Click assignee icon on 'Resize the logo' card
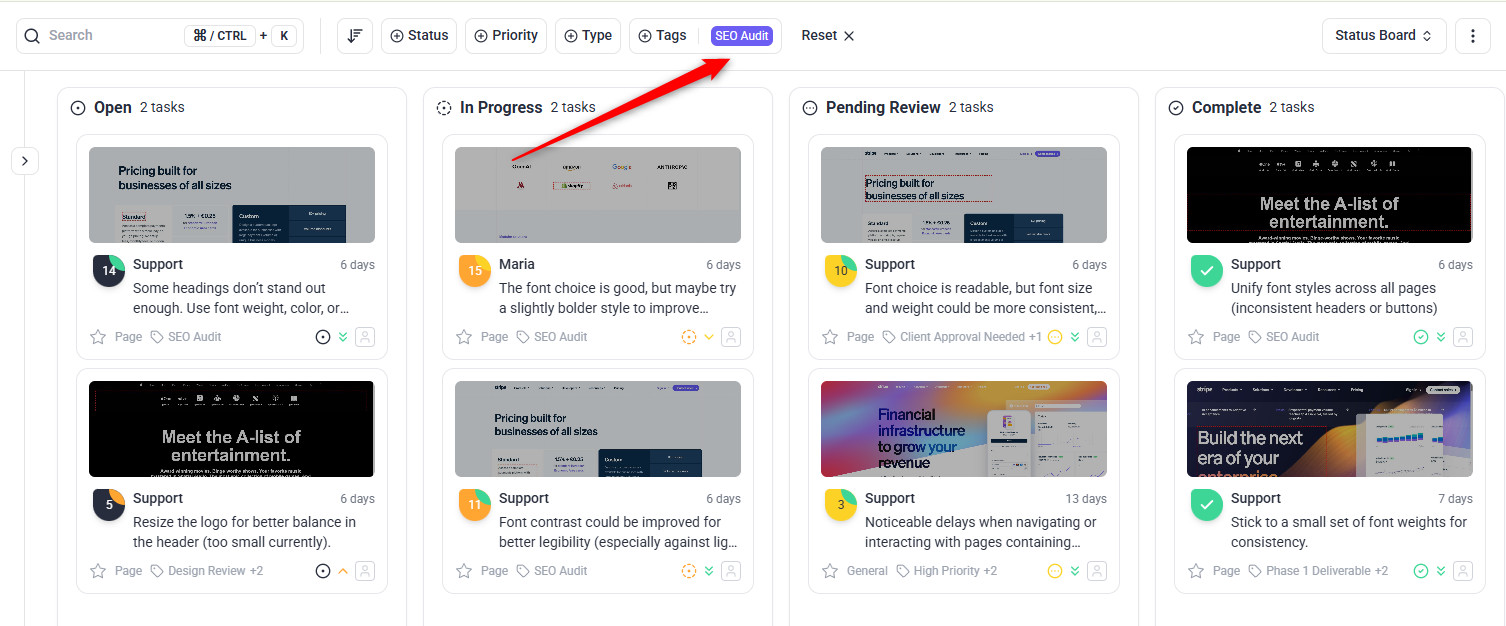Image resolution: width=1506 pixels, height=626 pixels. point(365,571)
